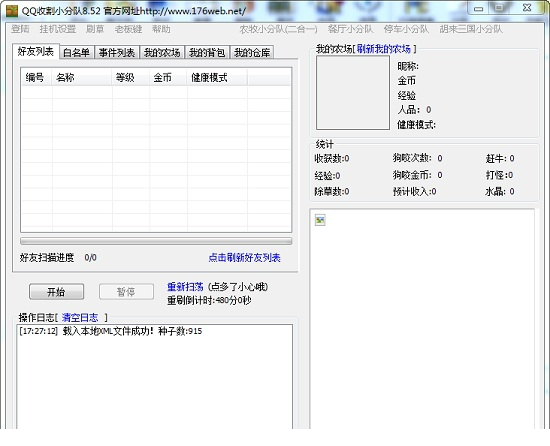
Task: Switch to the 我的背包 tab
Action: (x=207, y=53)
